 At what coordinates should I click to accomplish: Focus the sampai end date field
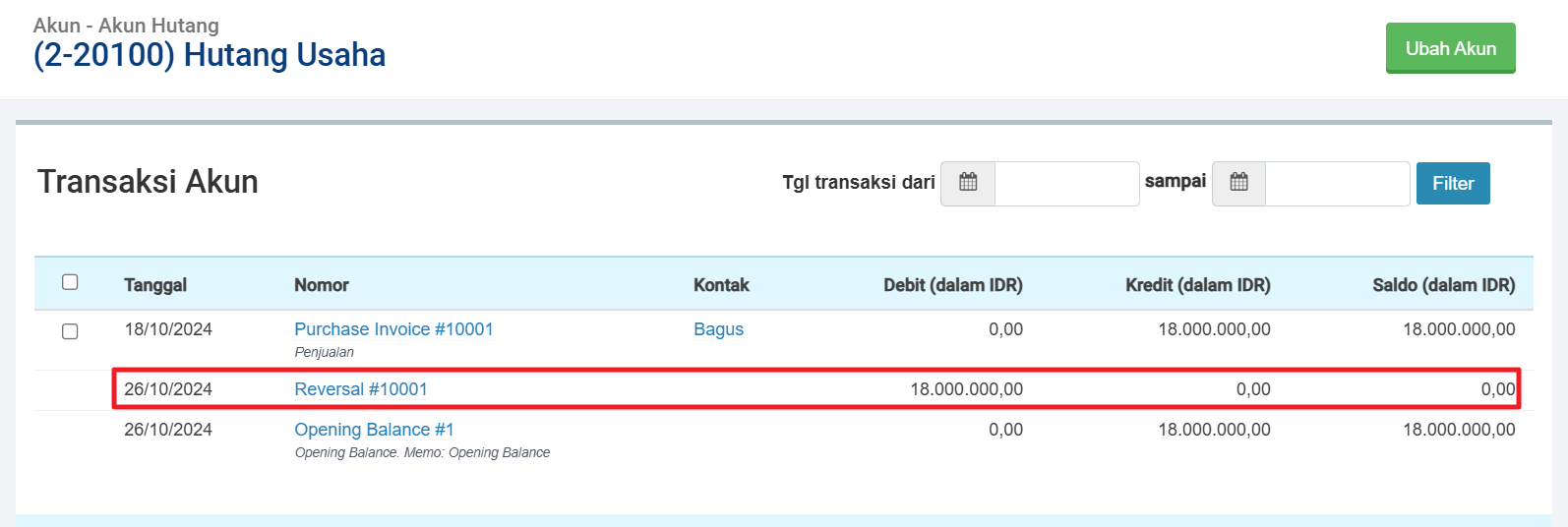pyautogui.click(x=1338, y=184)
